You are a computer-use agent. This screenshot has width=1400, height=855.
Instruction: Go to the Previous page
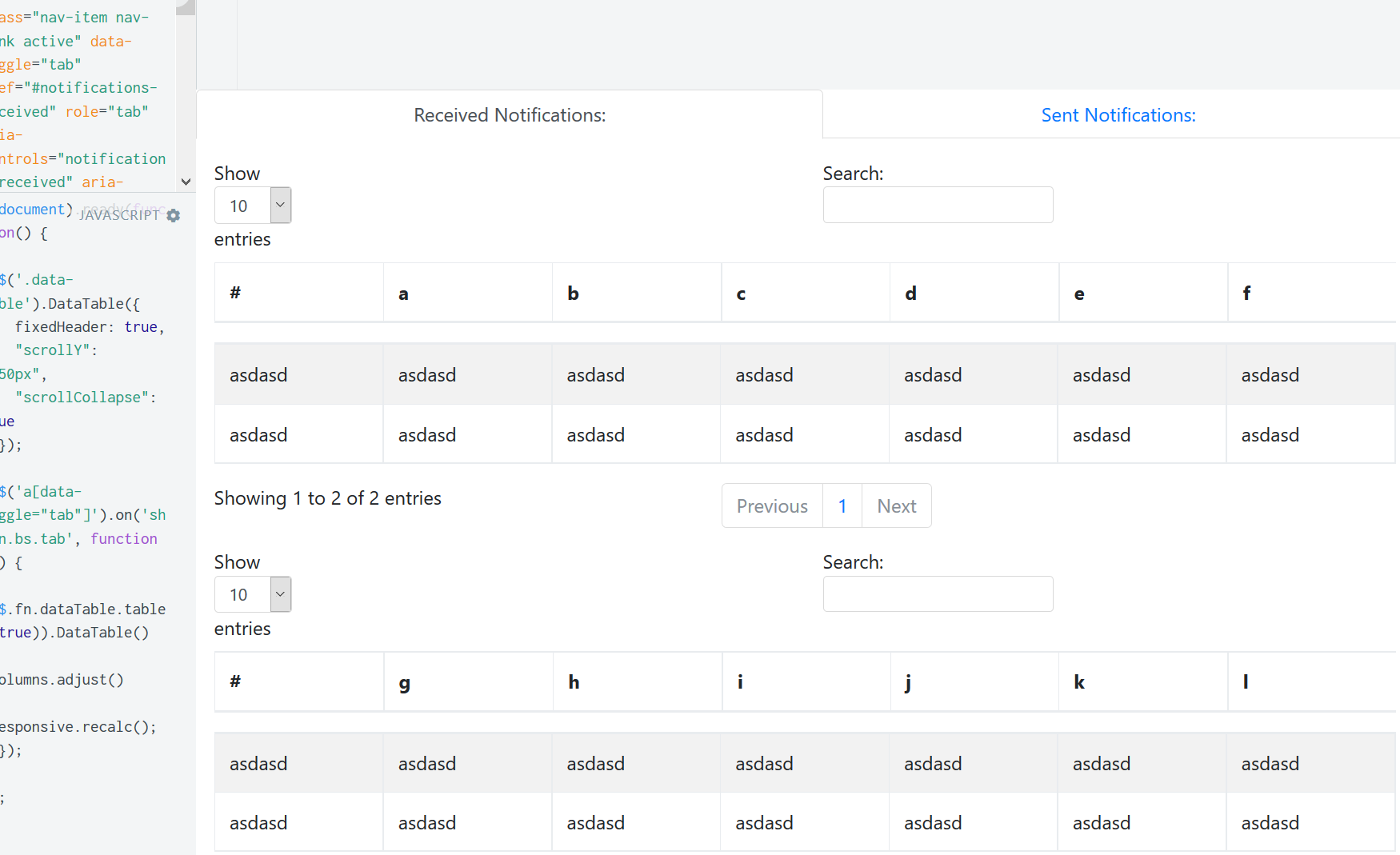click(772, 506)
